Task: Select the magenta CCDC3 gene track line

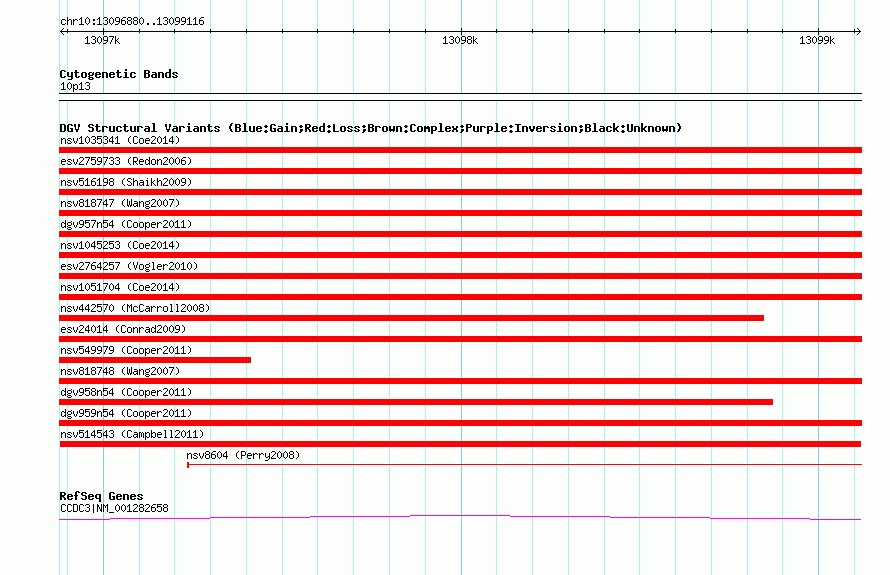Action: pyautogui.click(x=460, y=517)
